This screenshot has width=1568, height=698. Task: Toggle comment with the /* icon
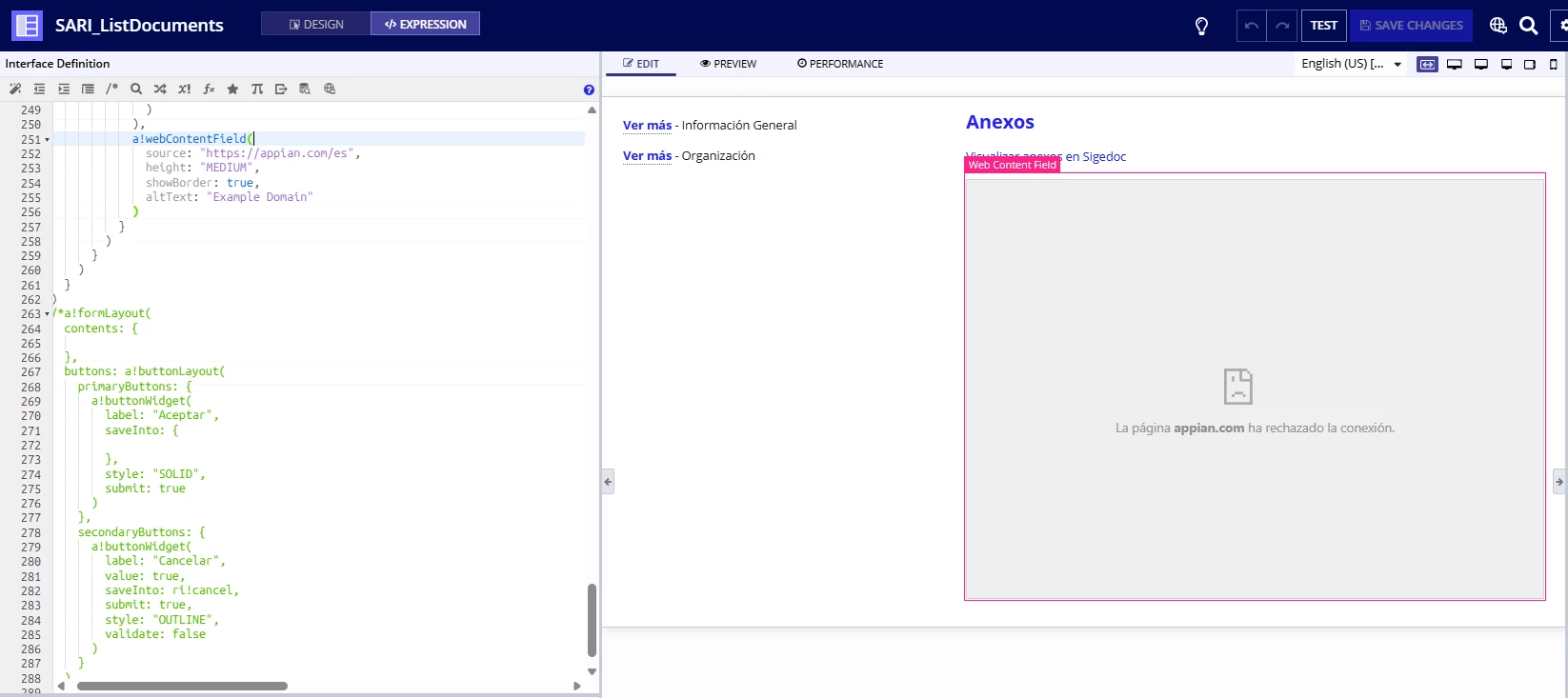coord(111,89)
